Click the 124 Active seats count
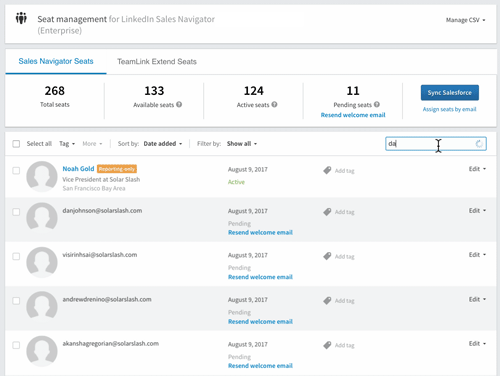The height and width of the screenshot is (376, 500). coord(254,91)
